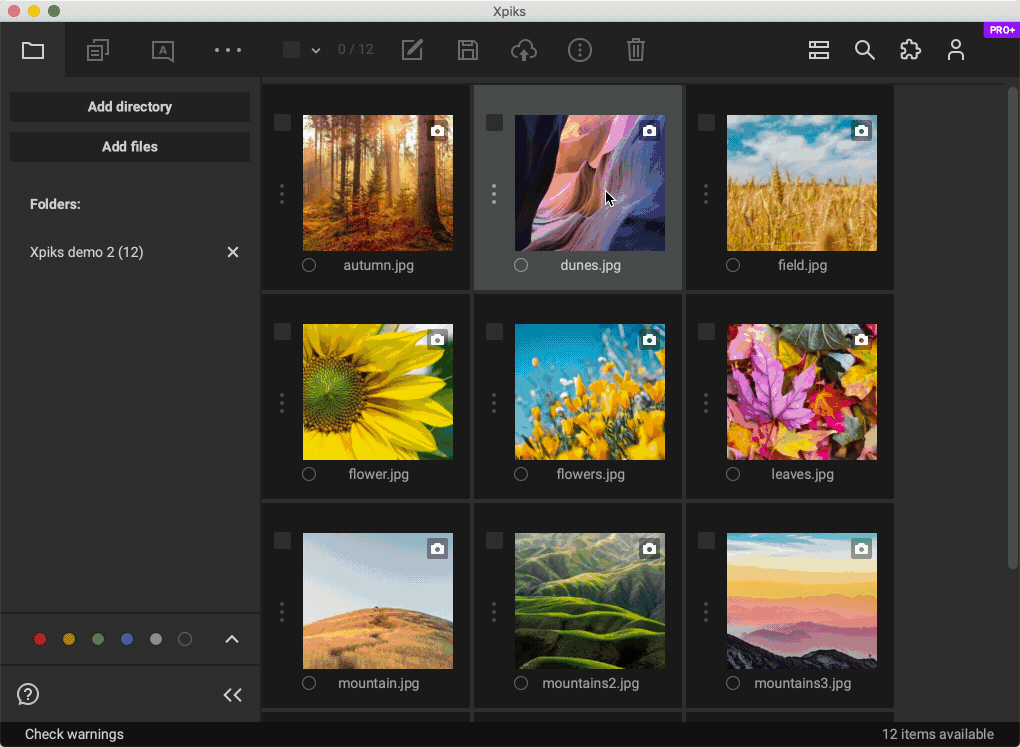Open the plugins puzzle piece icon
This screenshot has height=747, width=1020.
pyautogui.click(x=910, y=50)
